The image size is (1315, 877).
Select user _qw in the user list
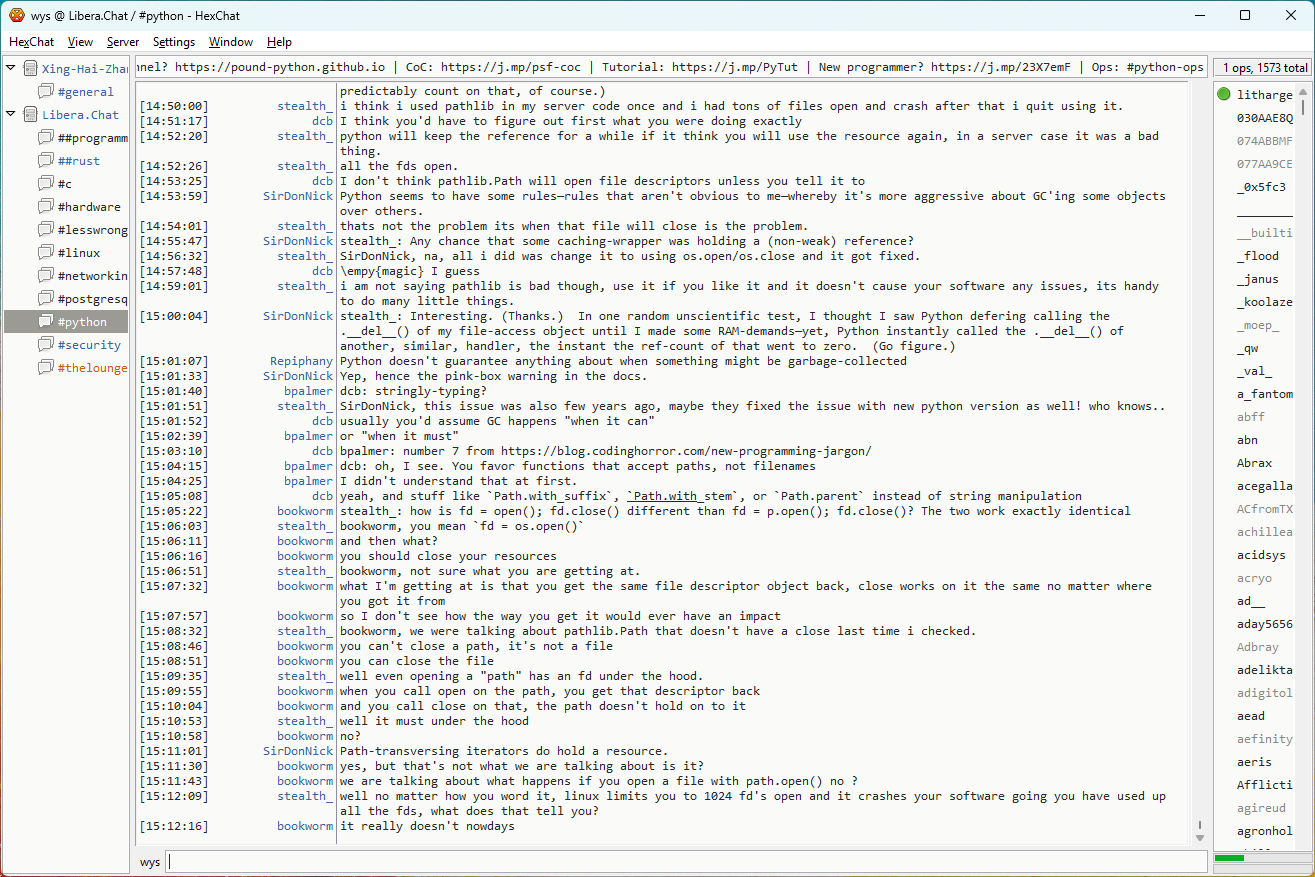click(x=1248, y=348)
